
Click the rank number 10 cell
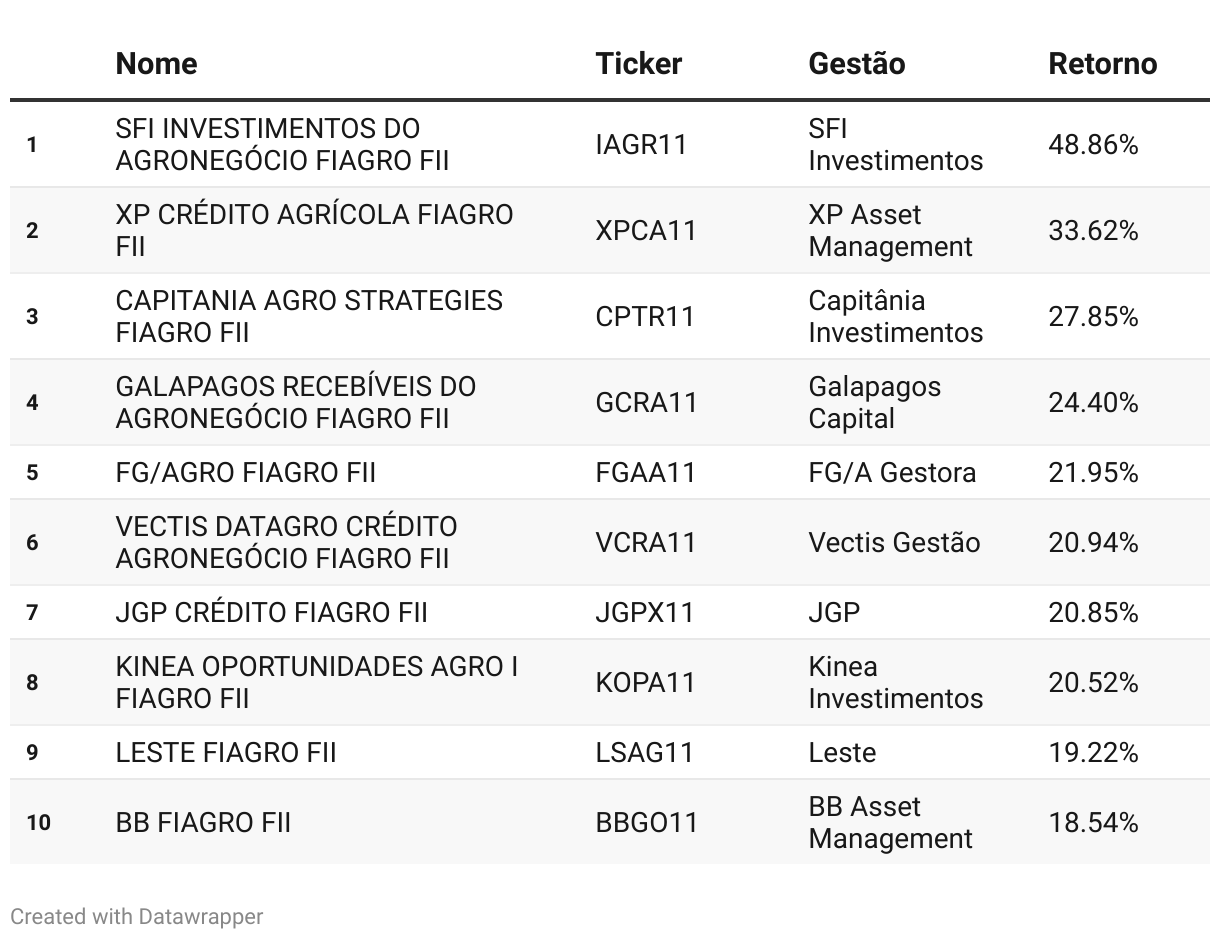[38, 823]
